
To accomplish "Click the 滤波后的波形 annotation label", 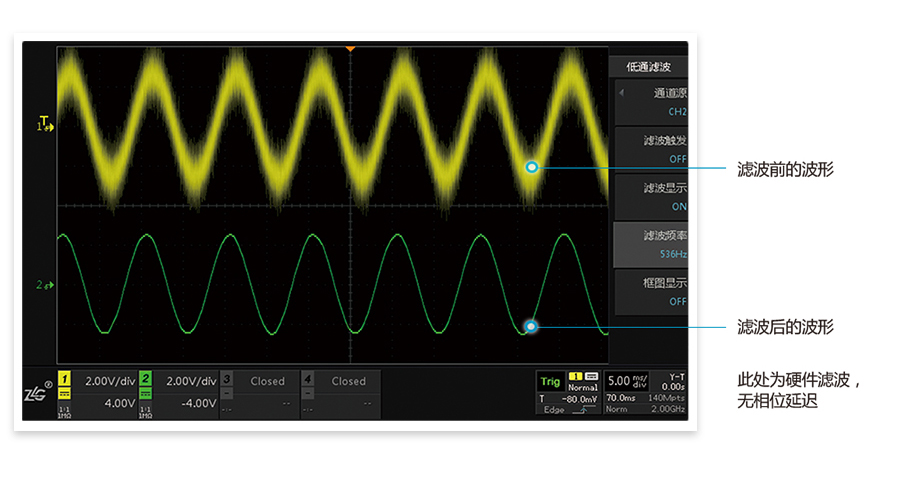I will 785,327.
